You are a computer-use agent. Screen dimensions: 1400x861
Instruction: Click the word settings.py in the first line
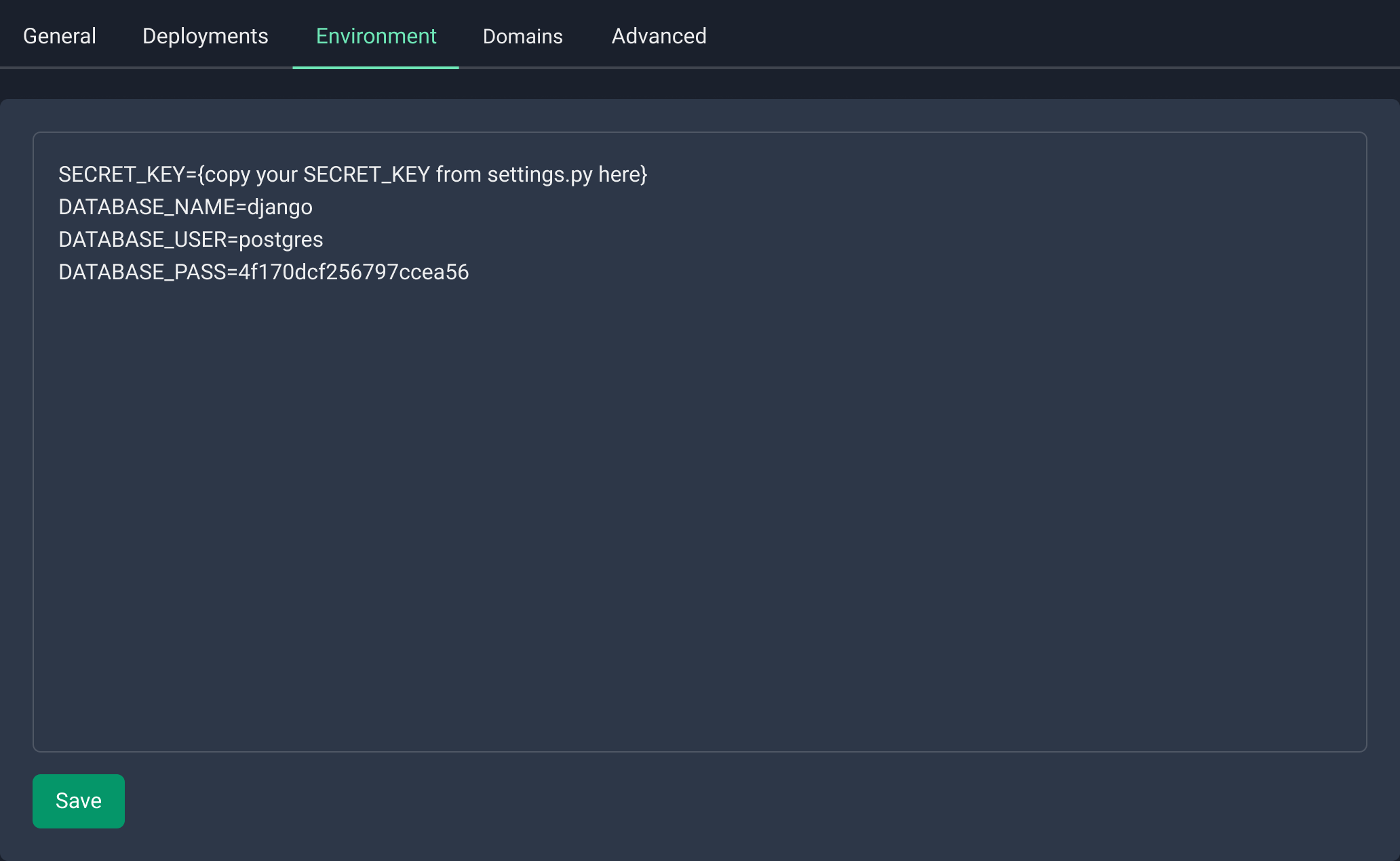(540, 175)
